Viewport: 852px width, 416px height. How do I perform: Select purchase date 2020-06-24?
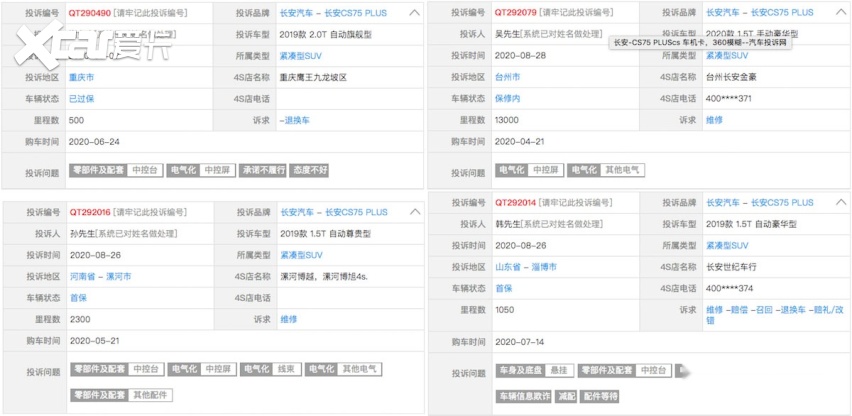tap(94, 142)
